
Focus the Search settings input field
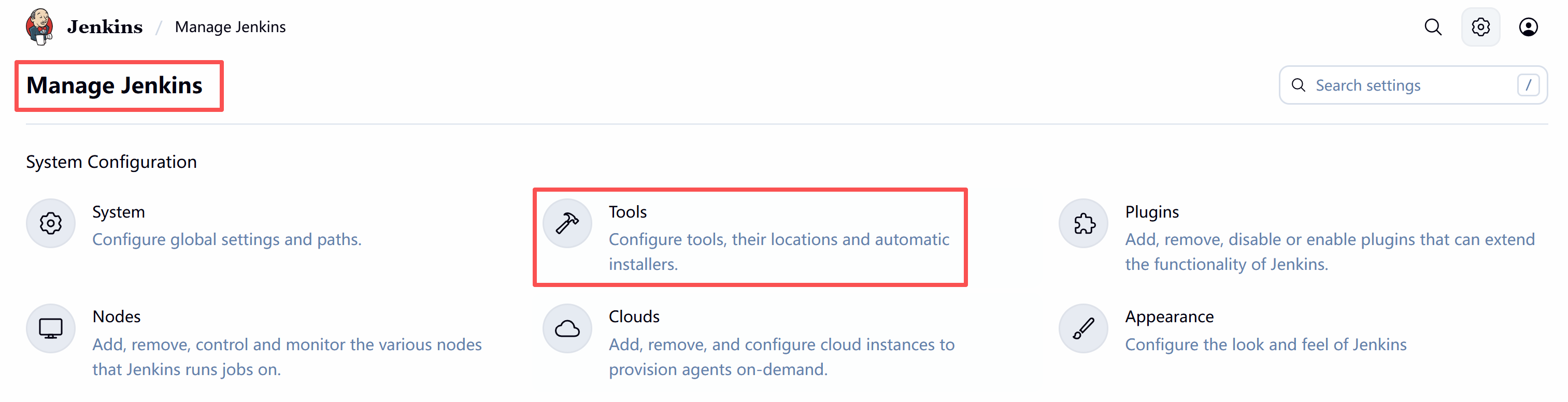click(x=1413, y=85)
